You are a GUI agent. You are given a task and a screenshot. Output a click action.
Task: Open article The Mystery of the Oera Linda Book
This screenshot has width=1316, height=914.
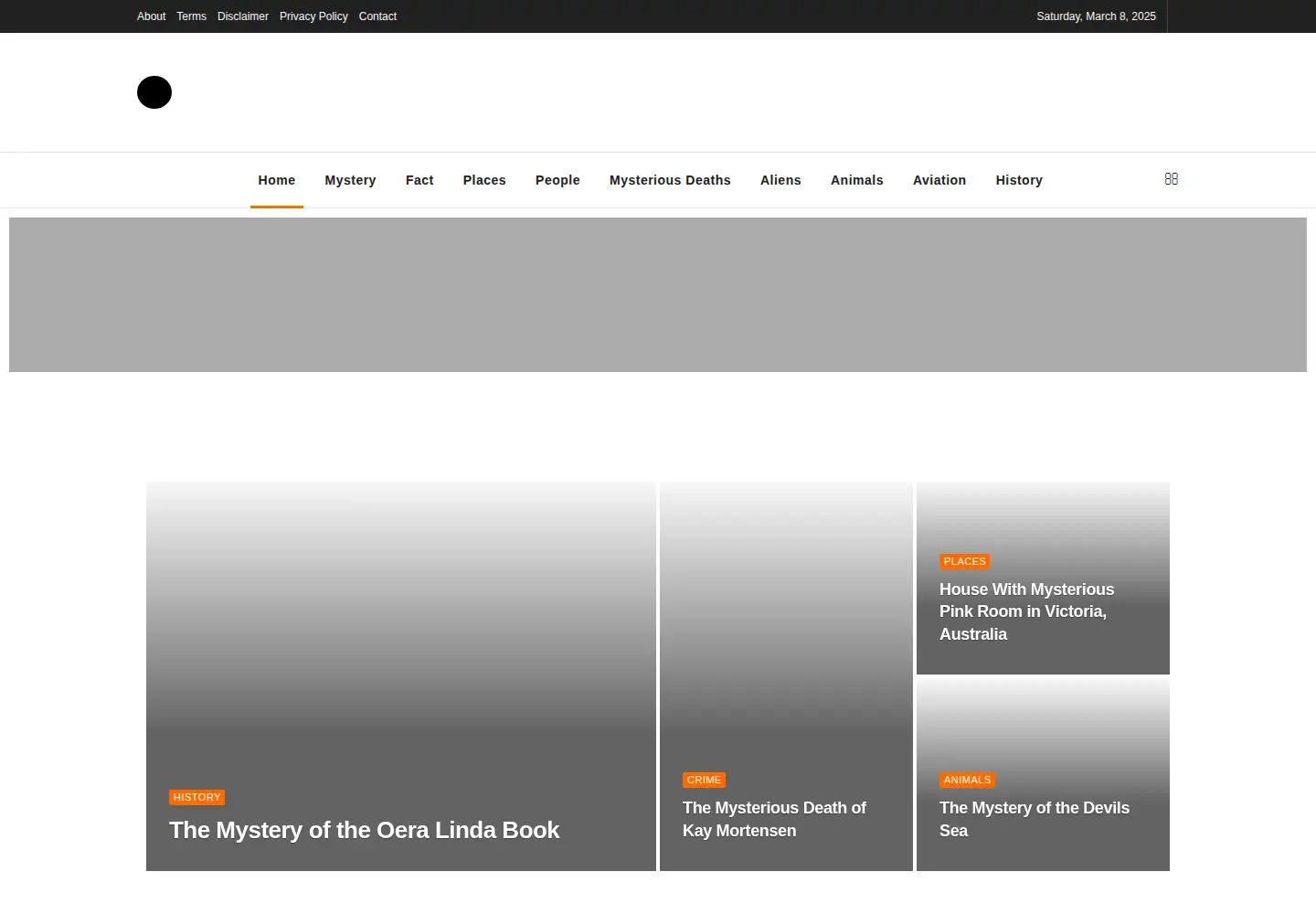[x=364, y=830]
